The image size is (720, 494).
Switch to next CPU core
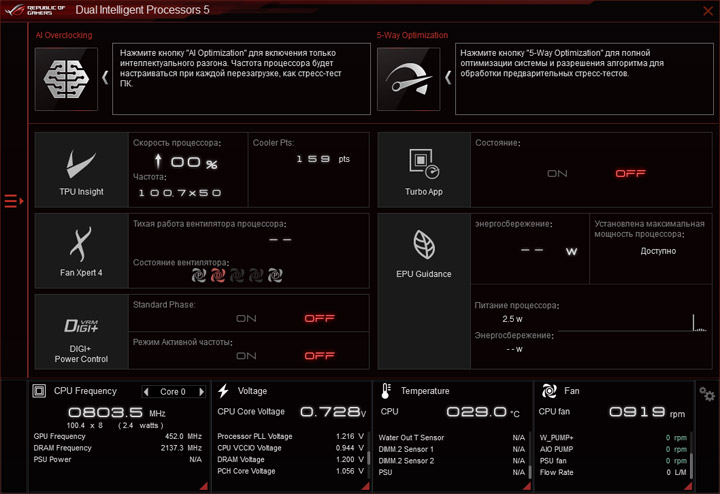(x=201, y=392)
